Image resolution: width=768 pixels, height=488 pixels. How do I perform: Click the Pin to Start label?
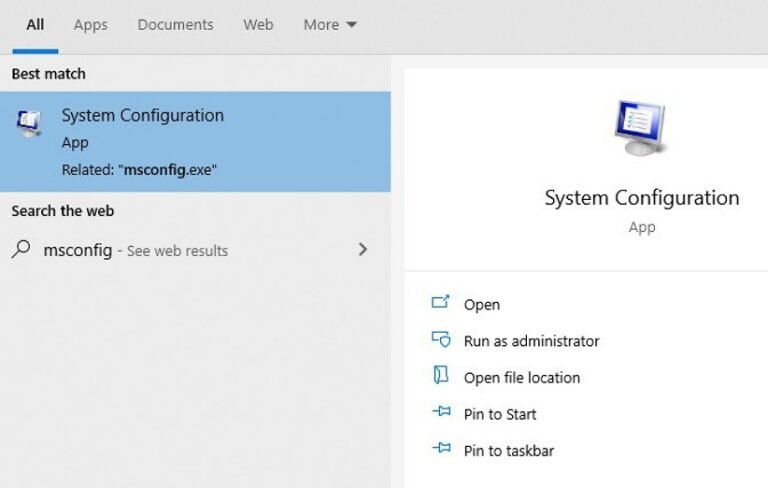pyautogui.click(x=500, y=414)
